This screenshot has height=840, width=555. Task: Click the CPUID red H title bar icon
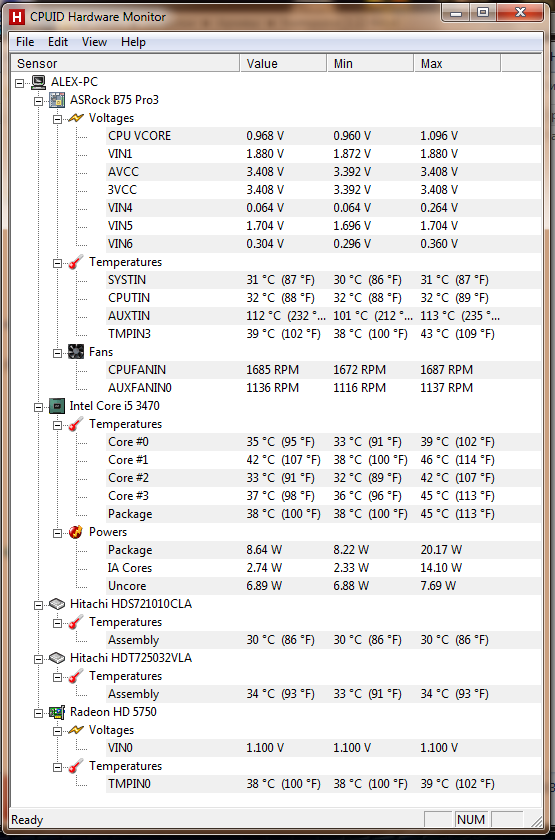pos(17,17)
